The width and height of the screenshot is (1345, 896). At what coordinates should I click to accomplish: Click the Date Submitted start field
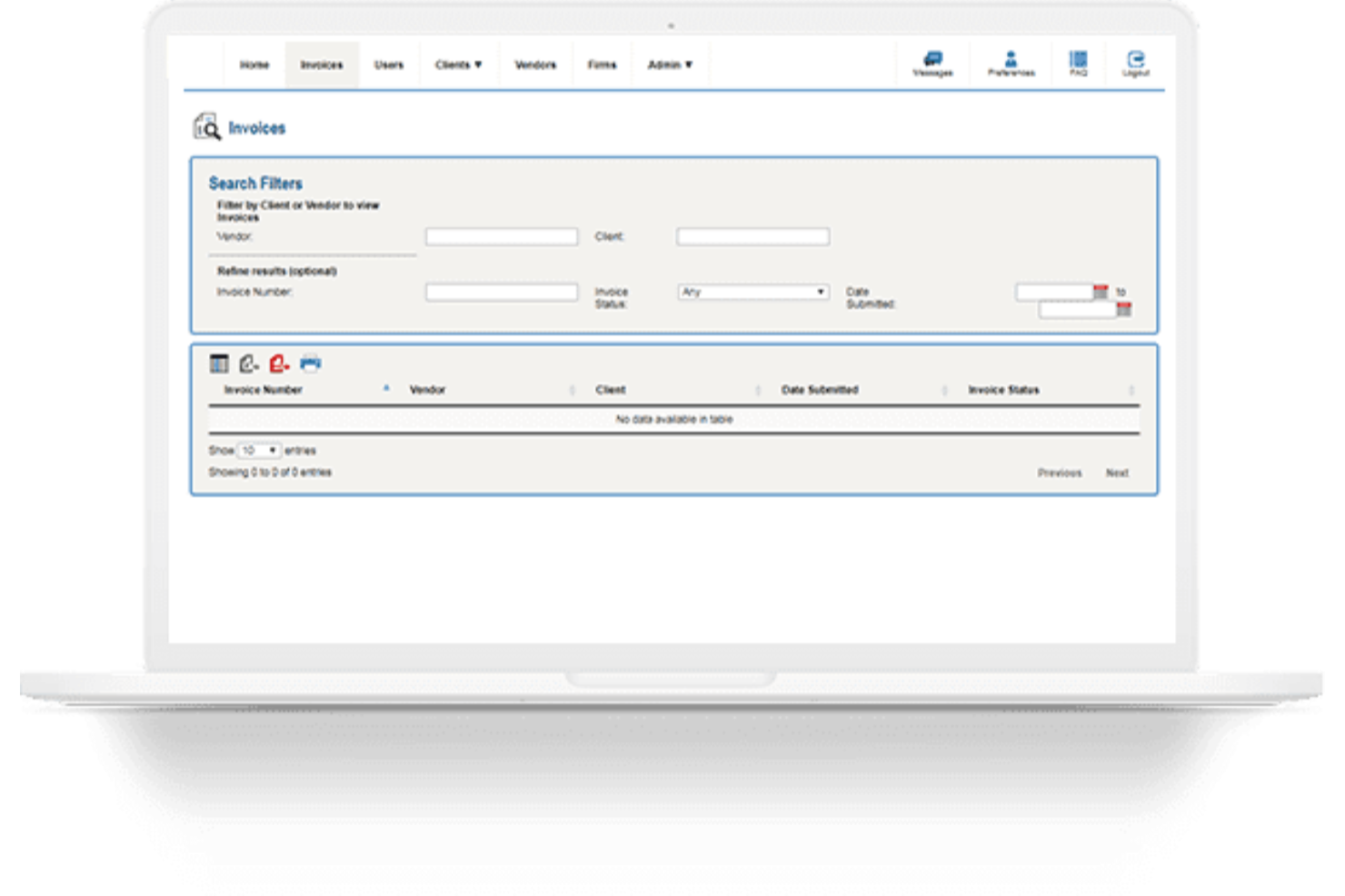pos(1054,292)
